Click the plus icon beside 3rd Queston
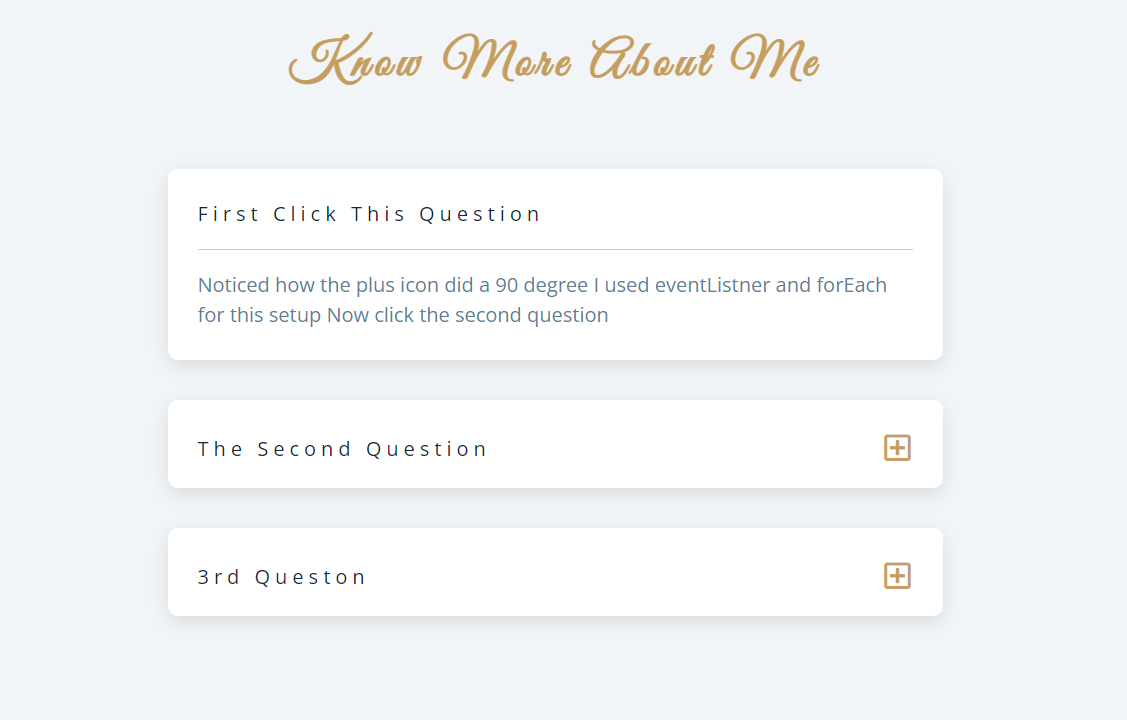Screen dimensions: 1127x720 click(897, 576)
